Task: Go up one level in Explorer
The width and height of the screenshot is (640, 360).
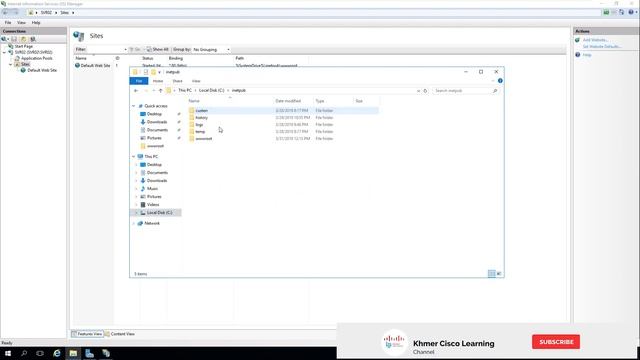Action: [x=160, y=91]
